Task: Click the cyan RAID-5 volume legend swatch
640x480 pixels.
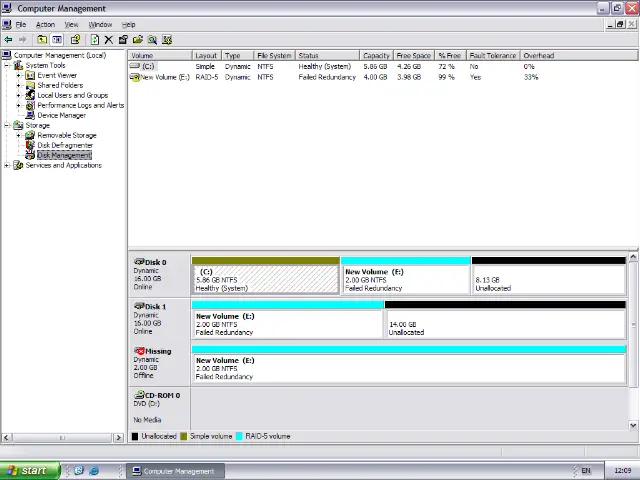Action: click(239, 436)
